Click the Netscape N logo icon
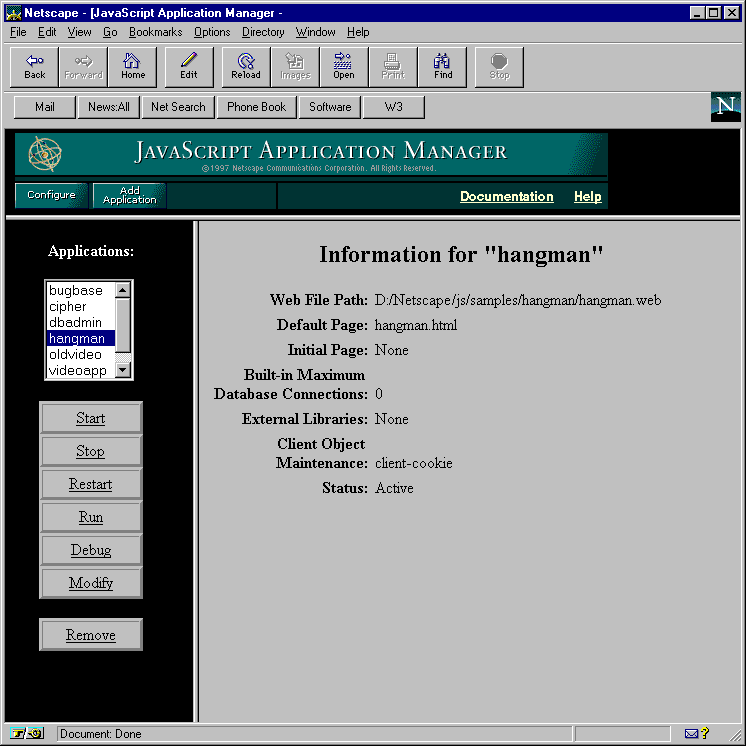746x746 pixels. coord(725,107)
